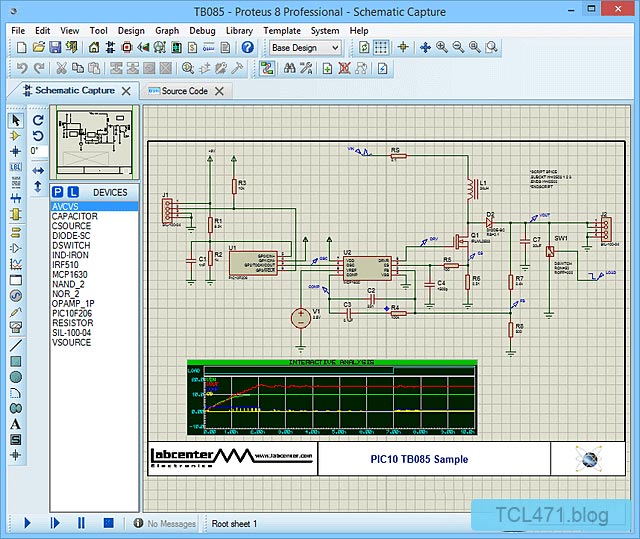The height and width of the screenshot is (539, 640).
Task: Choose the Junction Dot tool
Action: click(x=15, y=151)
